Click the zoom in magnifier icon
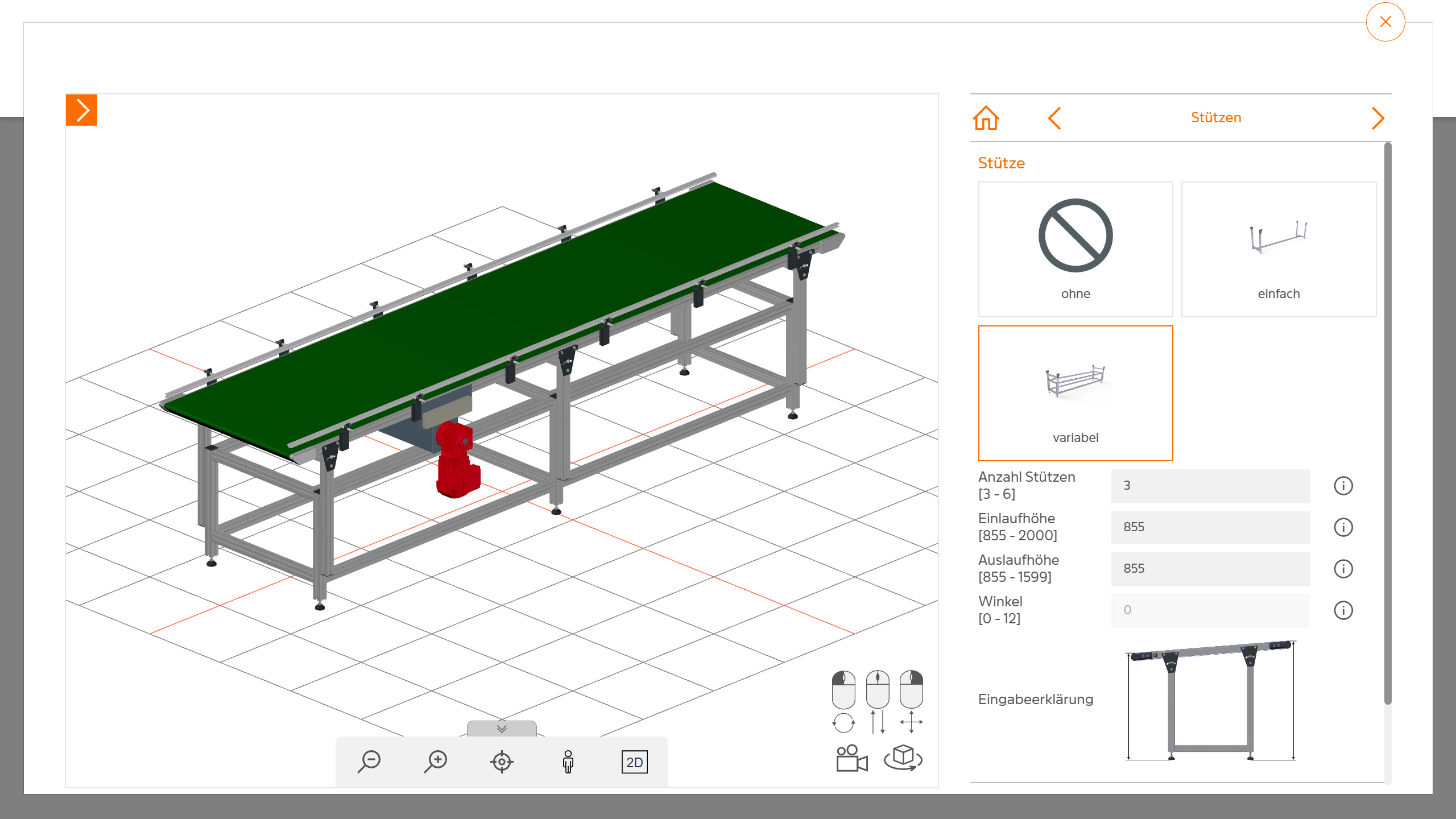The width and height of the screenshot is (1456, 819). (436, 762)
